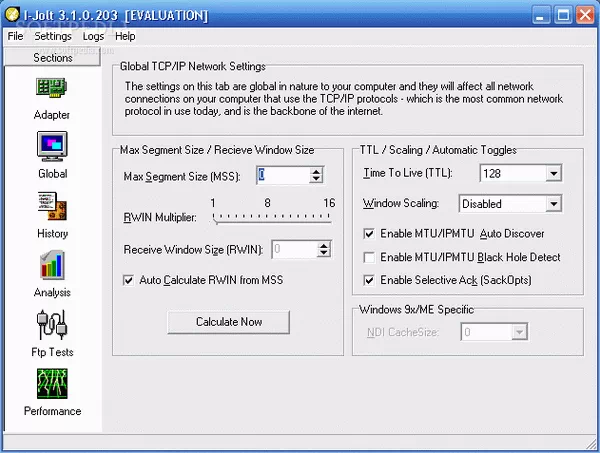Viewport: 600px width, 453px height.
Task: Click the Calculate Now button
Action: pos(228,322)
